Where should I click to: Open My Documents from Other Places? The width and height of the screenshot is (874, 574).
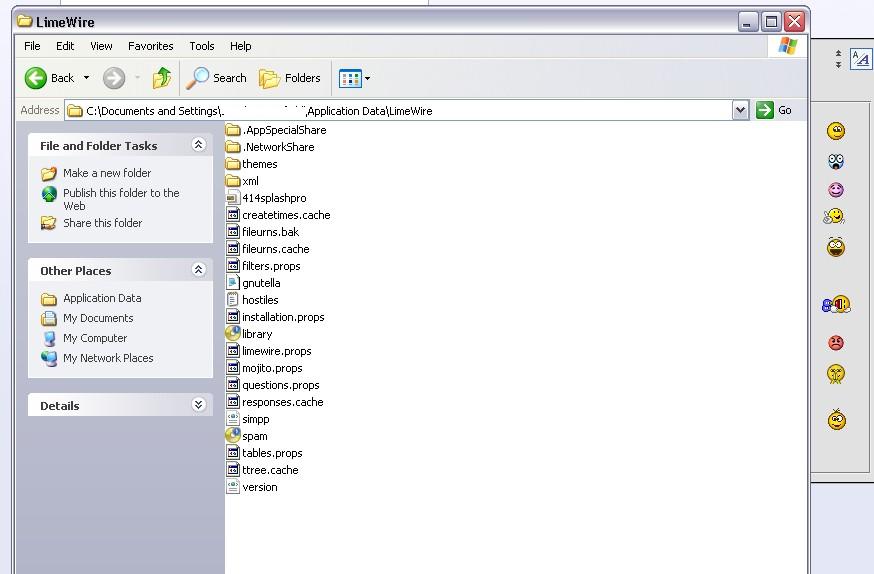98,318
